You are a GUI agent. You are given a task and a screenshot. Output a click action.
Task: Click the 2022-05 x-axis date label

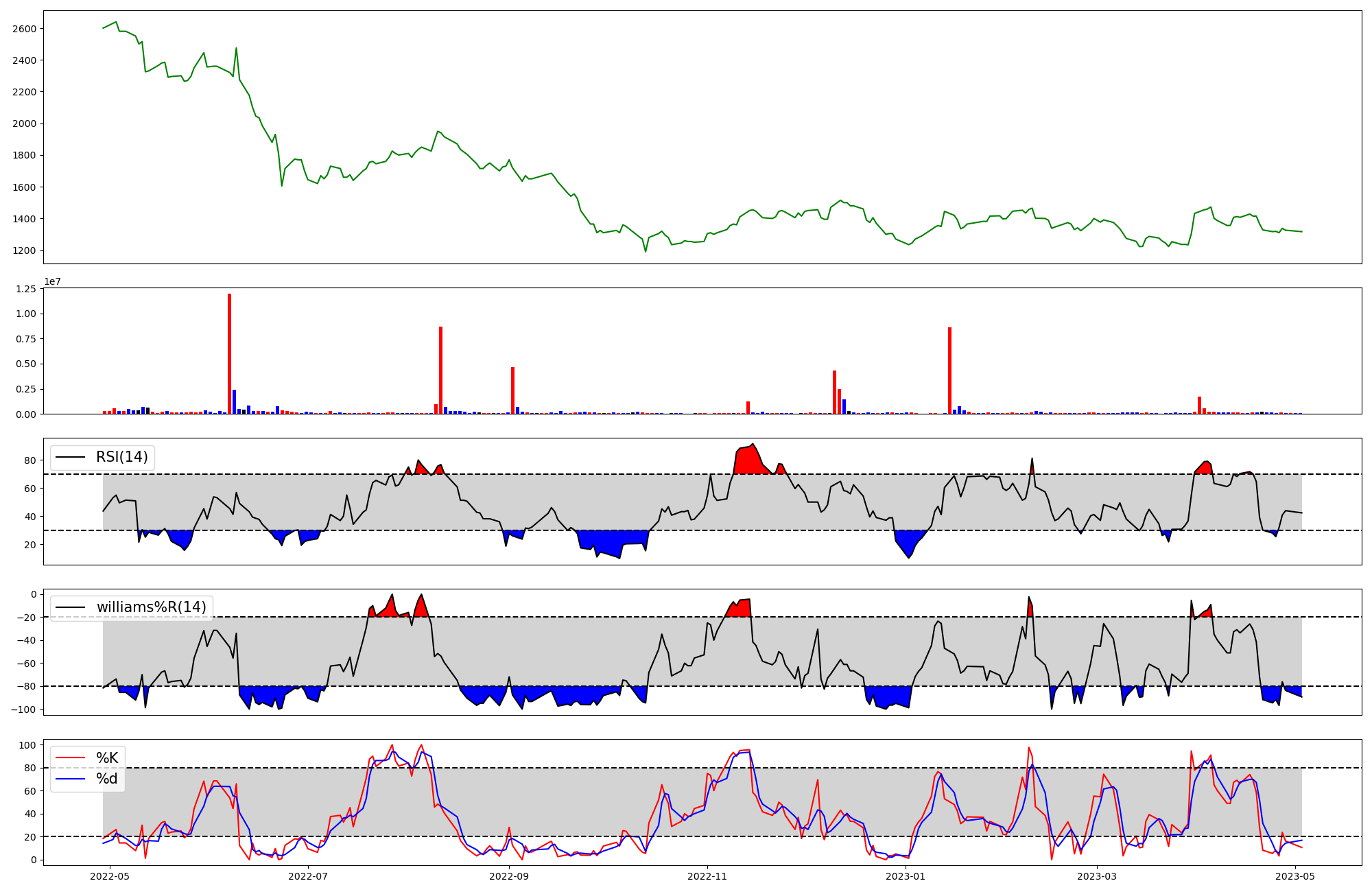click(110, 876)
